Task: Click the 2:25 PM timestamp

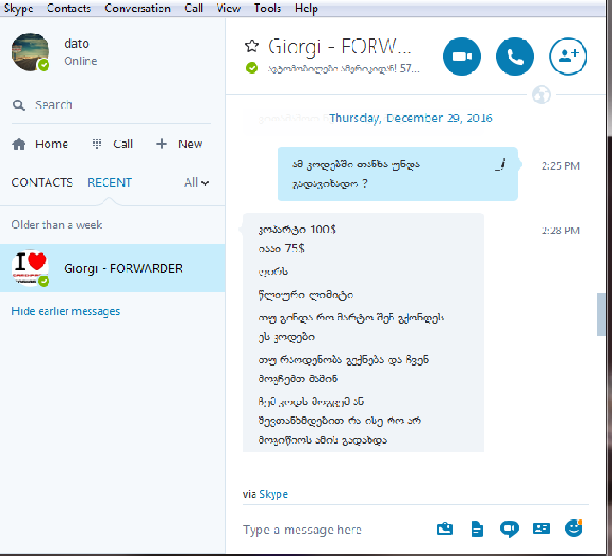Action: click(560, 166)
